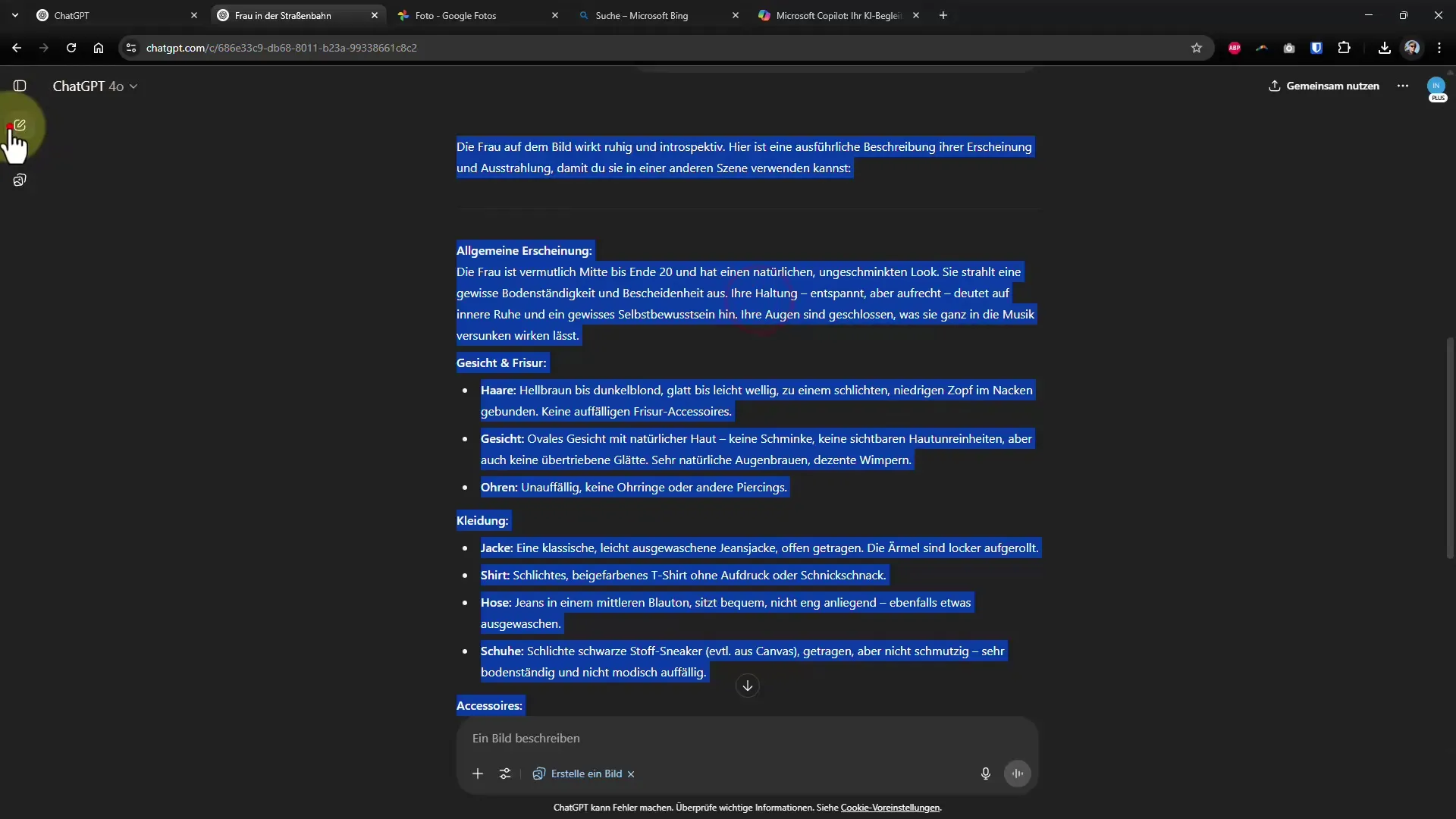
Task: Open the tools settings sliders icon
Action: pyautogui.click(x=505, y=773)
